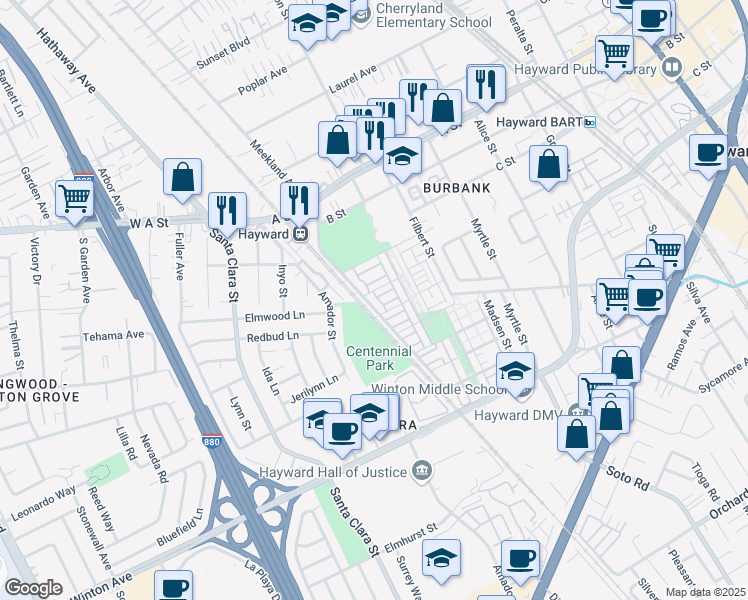
Task: Select the shopping bag marker near C St
Action: point(549,165)
